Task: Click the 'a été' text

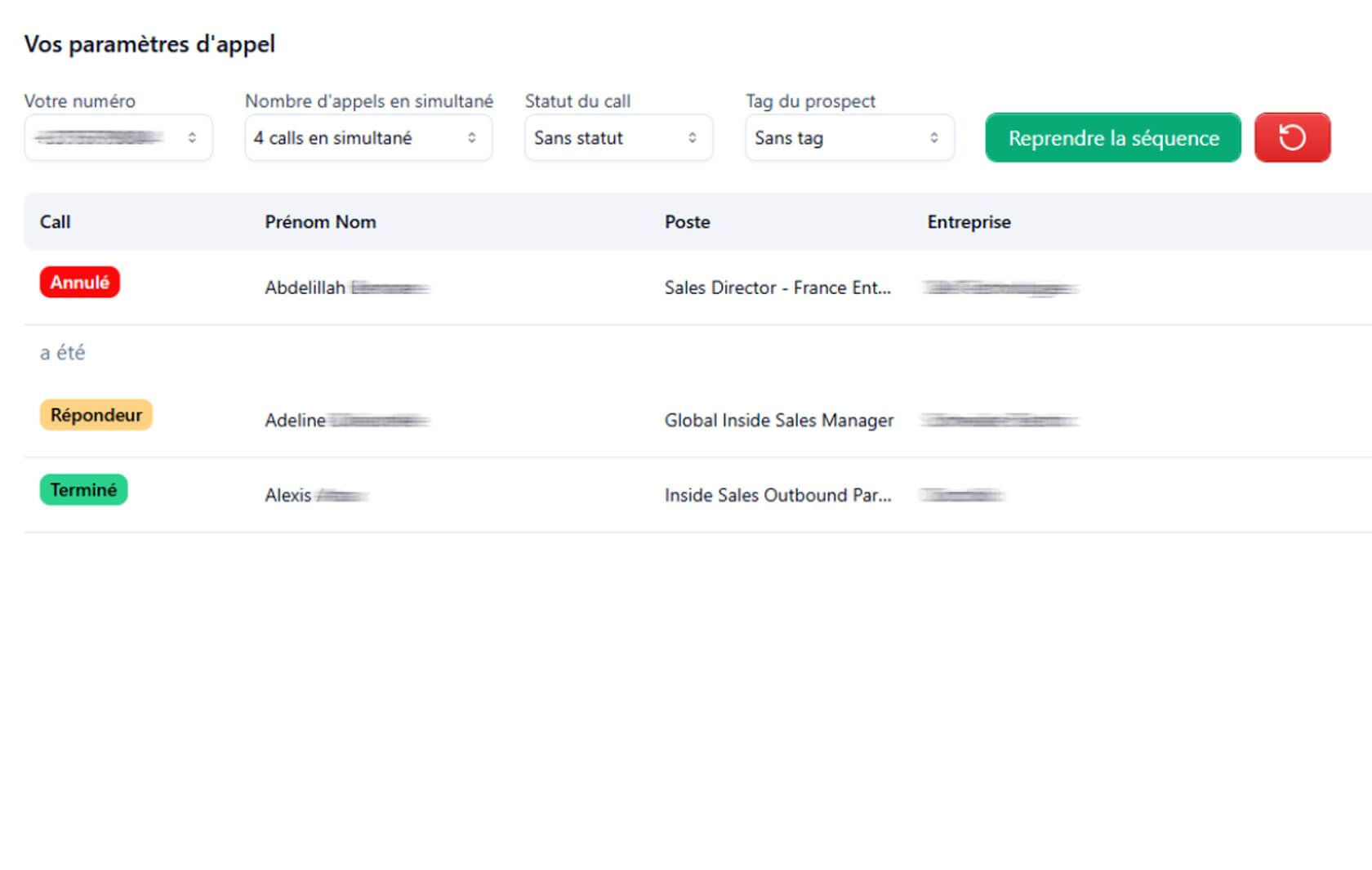Action: pyautogui.click(x=62, y=352)
